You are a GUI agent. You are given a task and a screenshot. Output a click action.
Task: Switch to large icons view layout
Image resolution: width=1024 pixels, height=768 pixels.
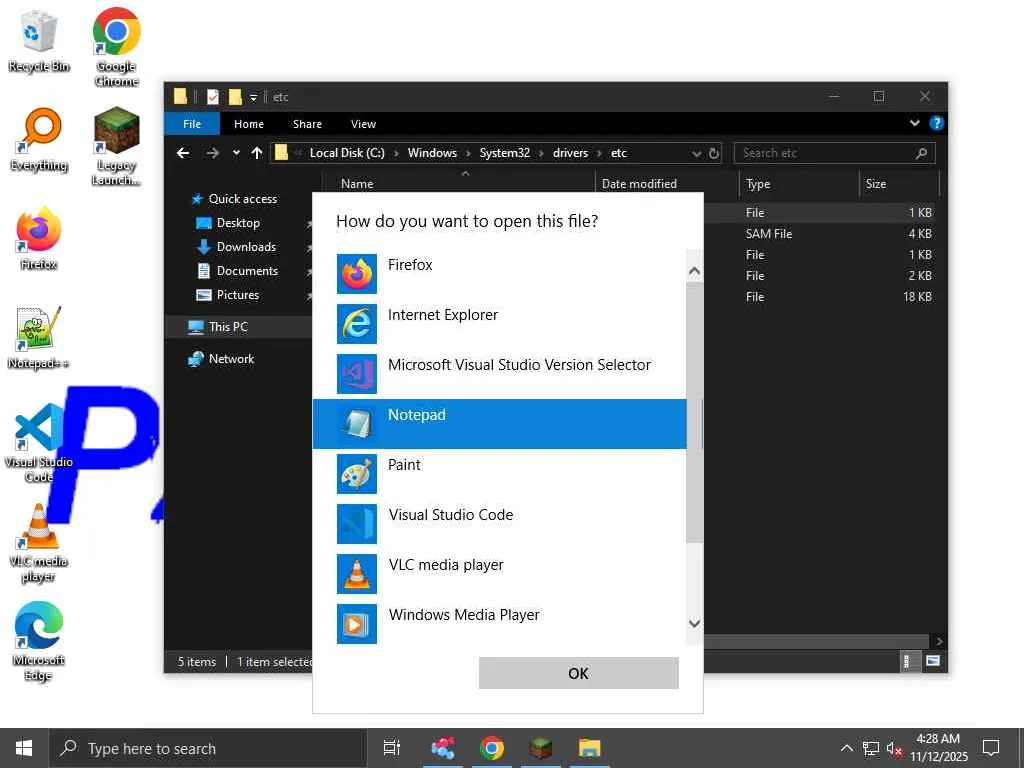pyautogui.click(x=933, y=662)
